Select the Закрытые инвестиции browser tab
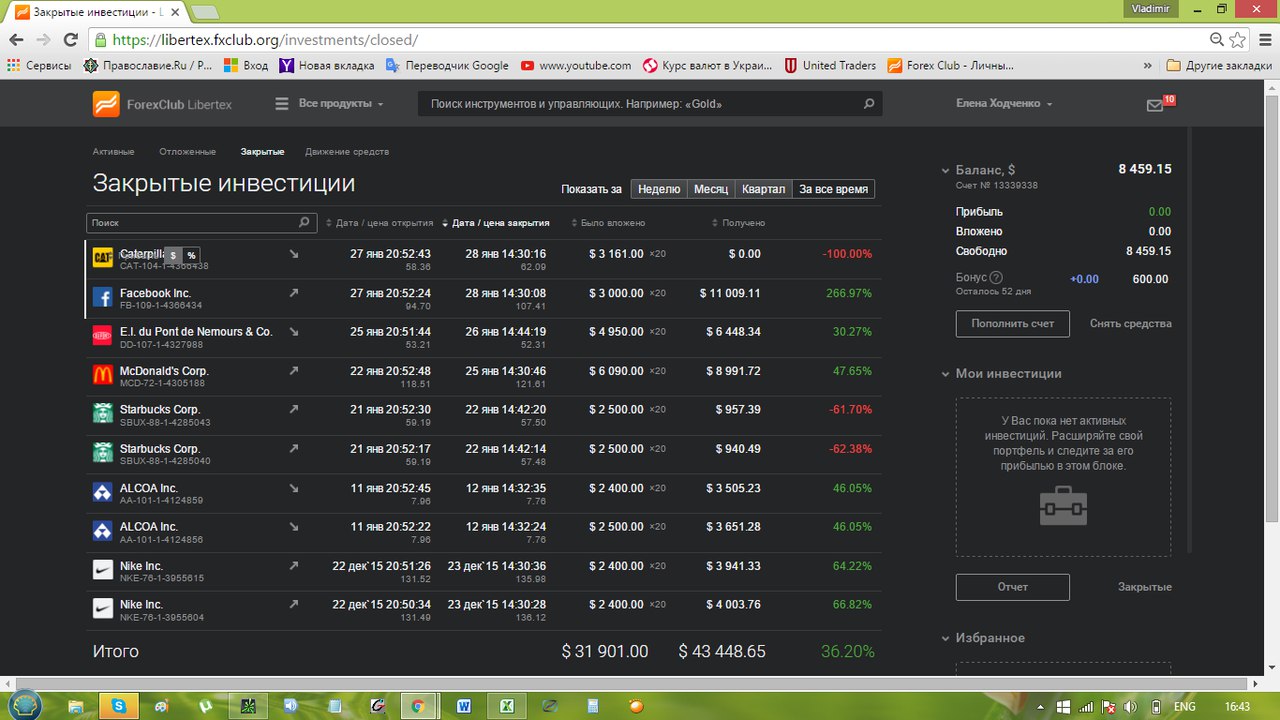The width and height of the screenshot is (1280, 720). click(x=95, y=12)
